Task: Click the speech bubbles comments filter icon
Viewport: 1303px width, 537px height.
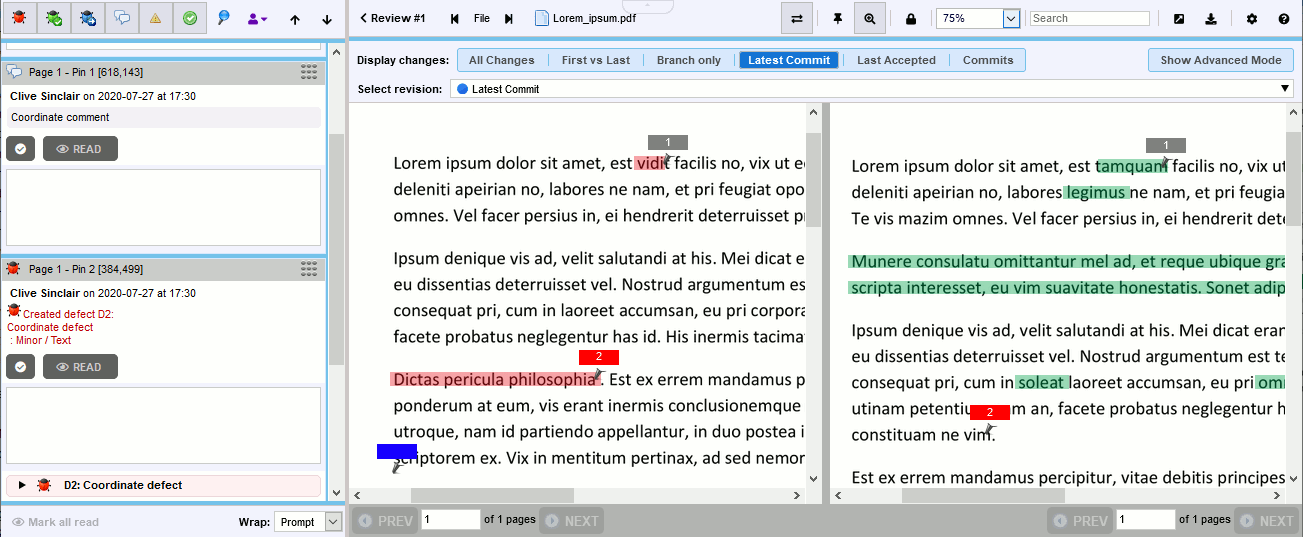Action: (122, 18)
